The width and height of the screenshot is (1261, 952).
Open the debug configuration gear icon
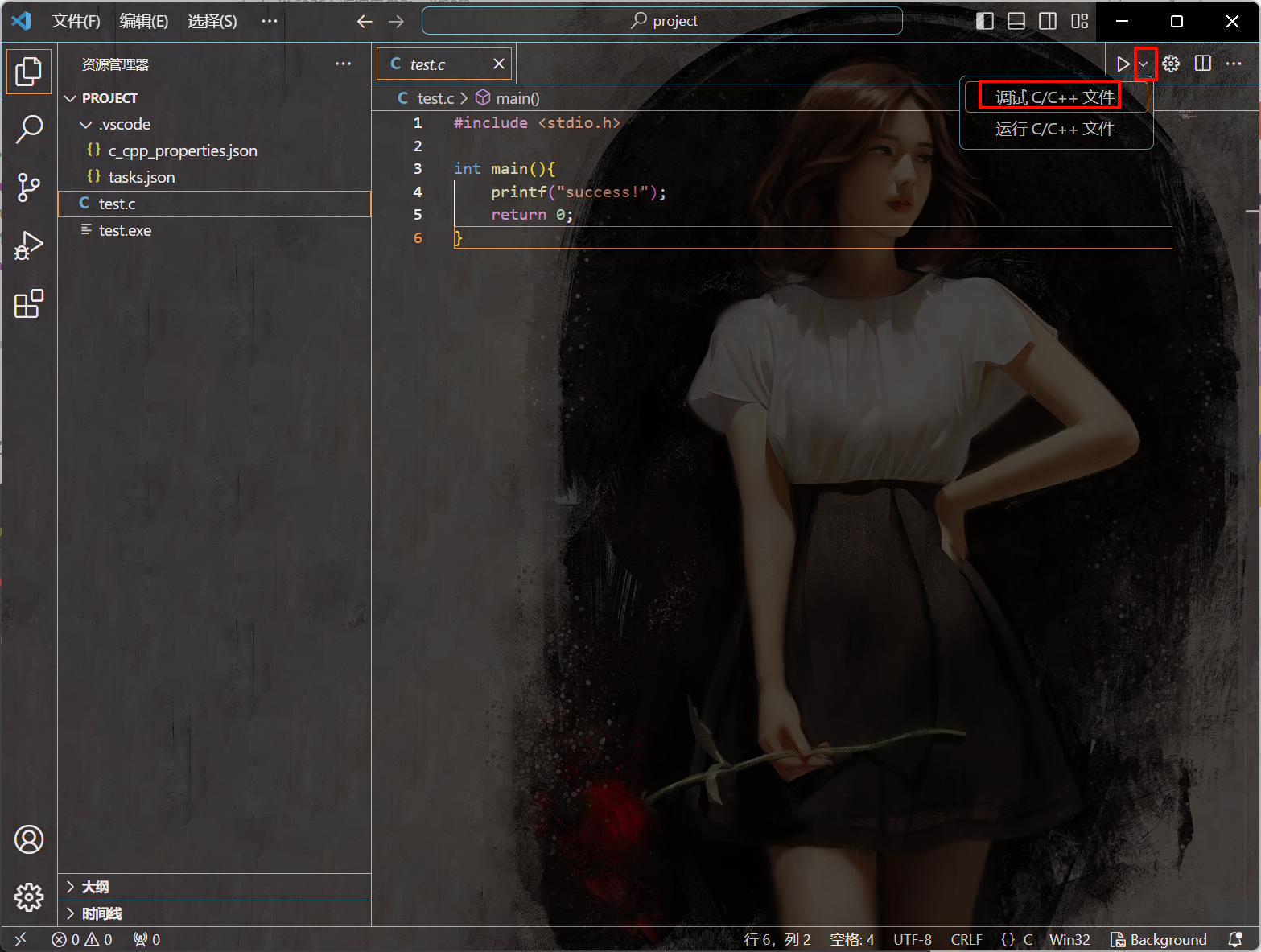tap(1171, 64)
